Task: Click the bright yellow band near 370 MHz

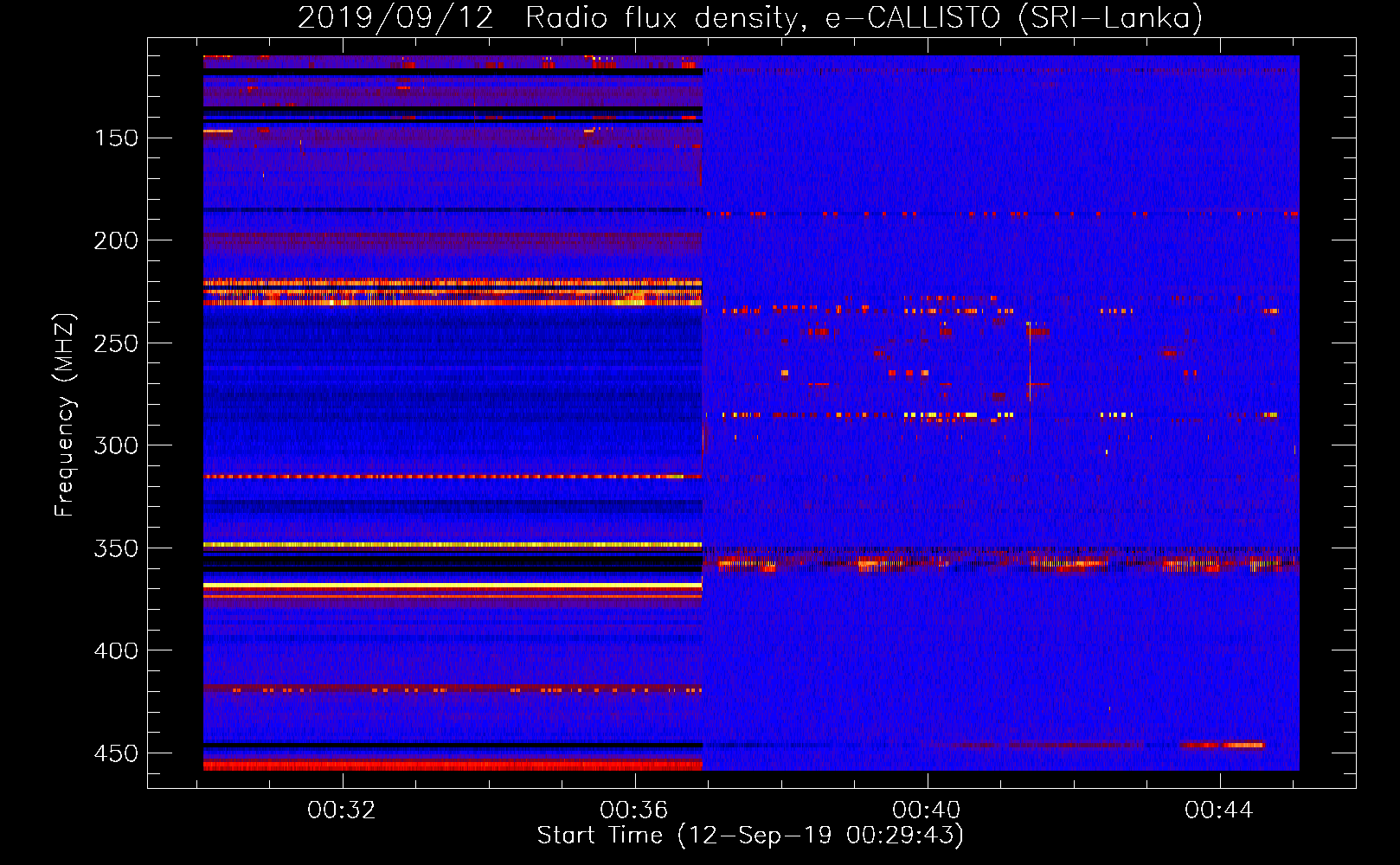Action: 453,586
